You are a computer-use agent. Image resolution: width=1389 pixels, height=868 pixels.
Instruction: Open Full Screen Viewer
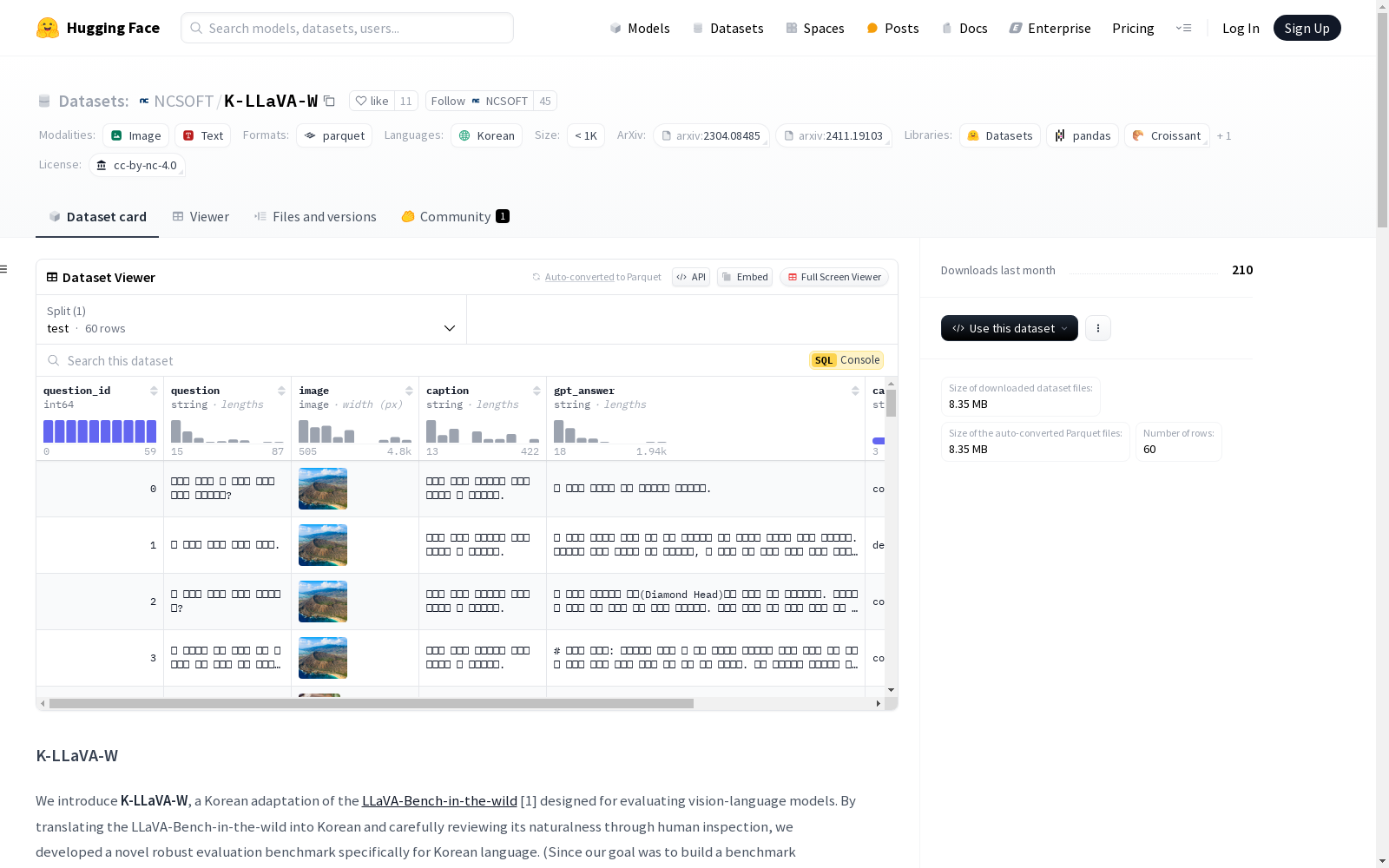(x=834, y=277)
